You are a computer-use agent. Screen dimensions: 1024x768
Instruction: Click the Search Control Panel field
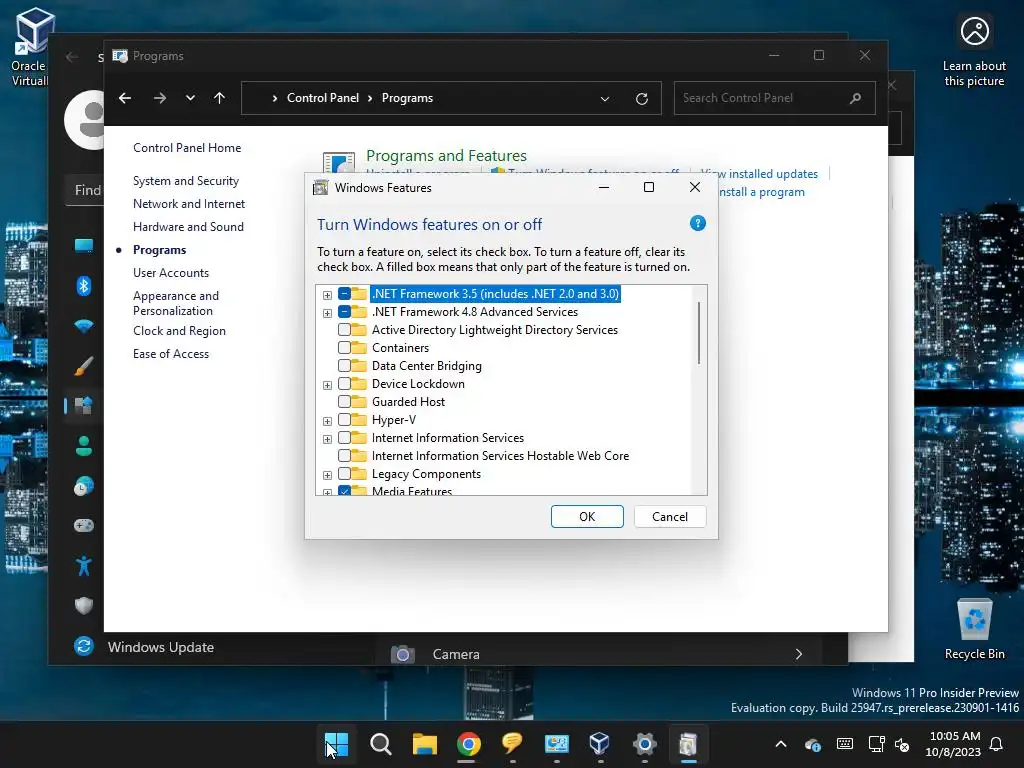[x=774, y=98]
